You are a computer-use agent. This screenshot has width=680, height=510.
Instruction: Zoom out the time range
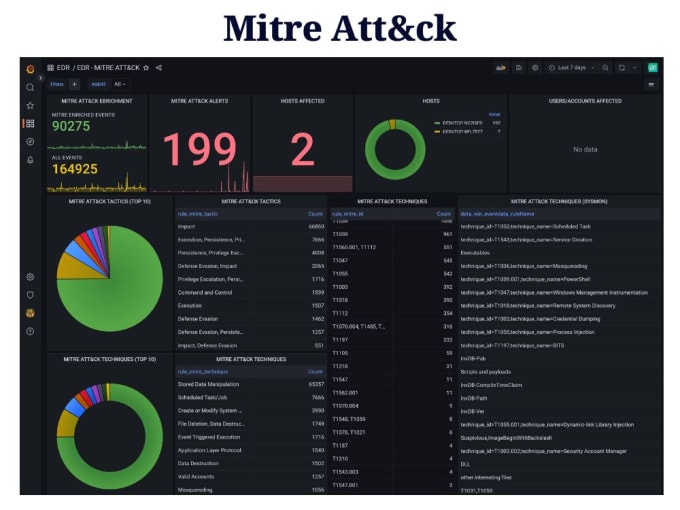click(605, 68)
